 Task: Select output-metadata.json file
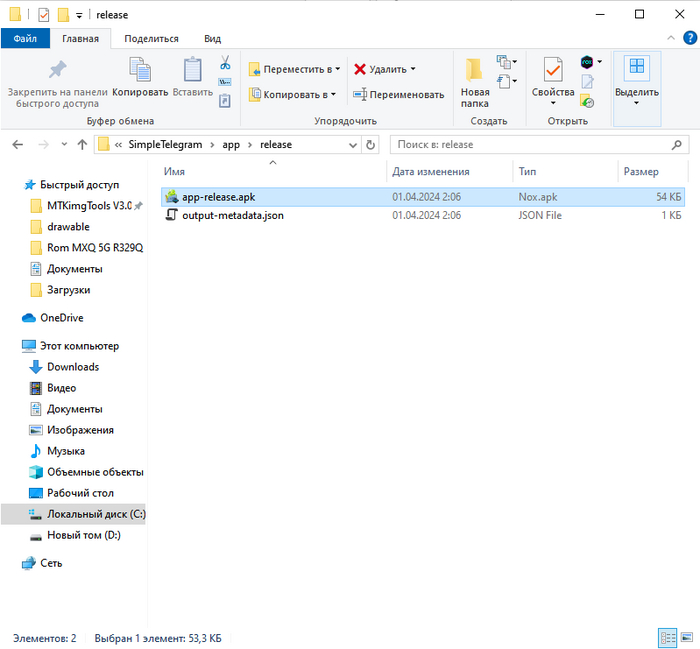tap(232, 215)
